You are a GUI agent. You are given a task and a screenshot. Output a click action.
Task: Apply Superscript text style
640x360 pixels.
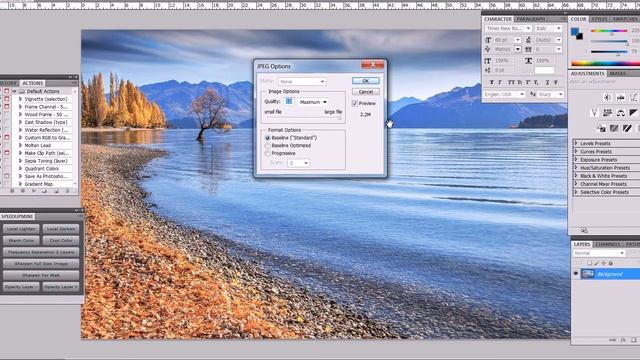(x=528, y=82)
